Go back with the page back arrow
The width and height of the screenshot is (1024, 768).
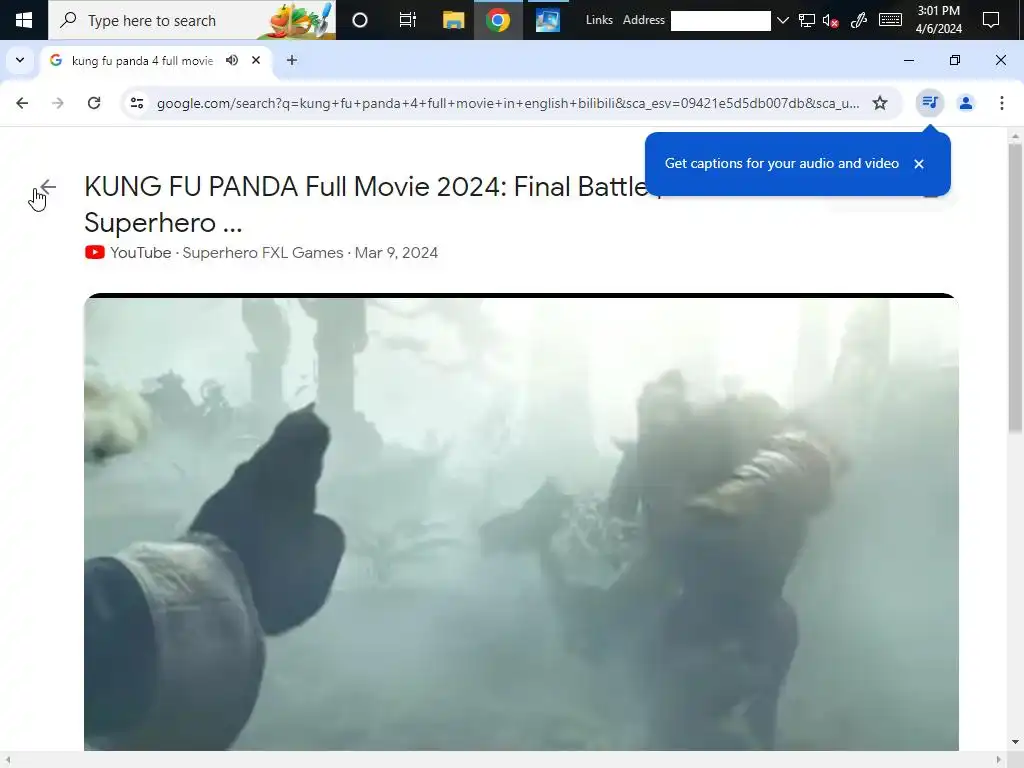point(47,187)
